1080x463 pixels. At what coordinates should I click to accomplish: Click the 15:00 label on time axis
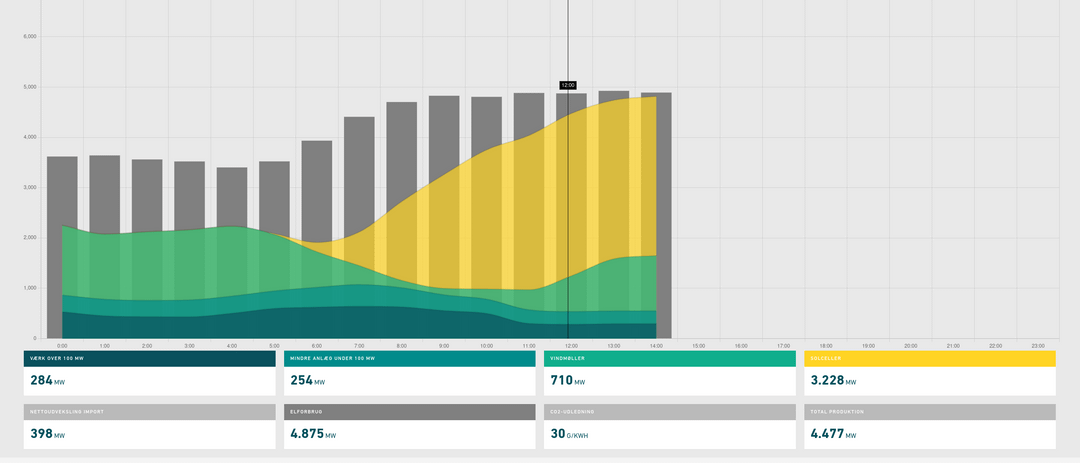(698, 346)
